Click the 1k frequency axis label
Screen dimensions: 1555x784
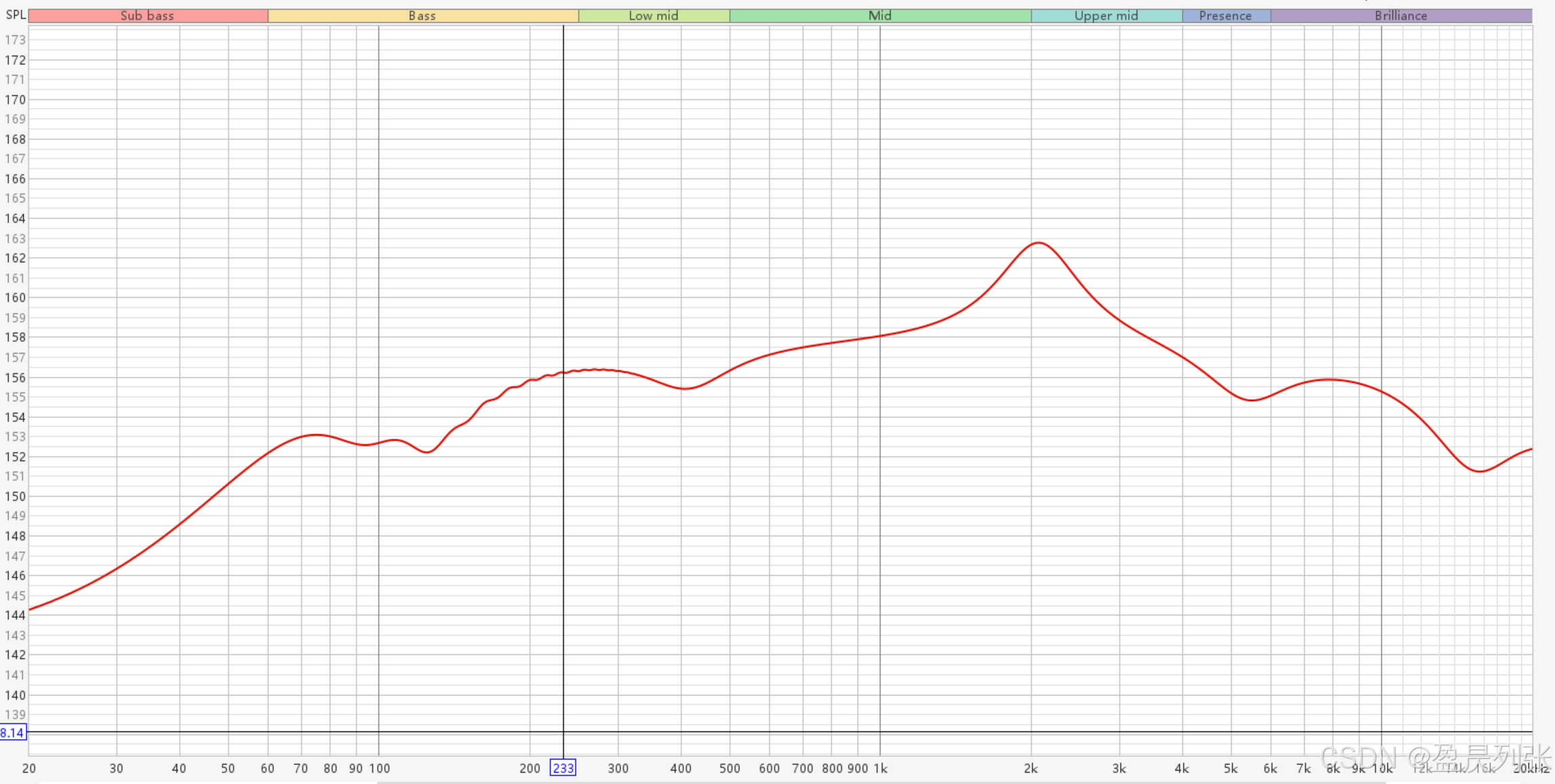point(880,768)
